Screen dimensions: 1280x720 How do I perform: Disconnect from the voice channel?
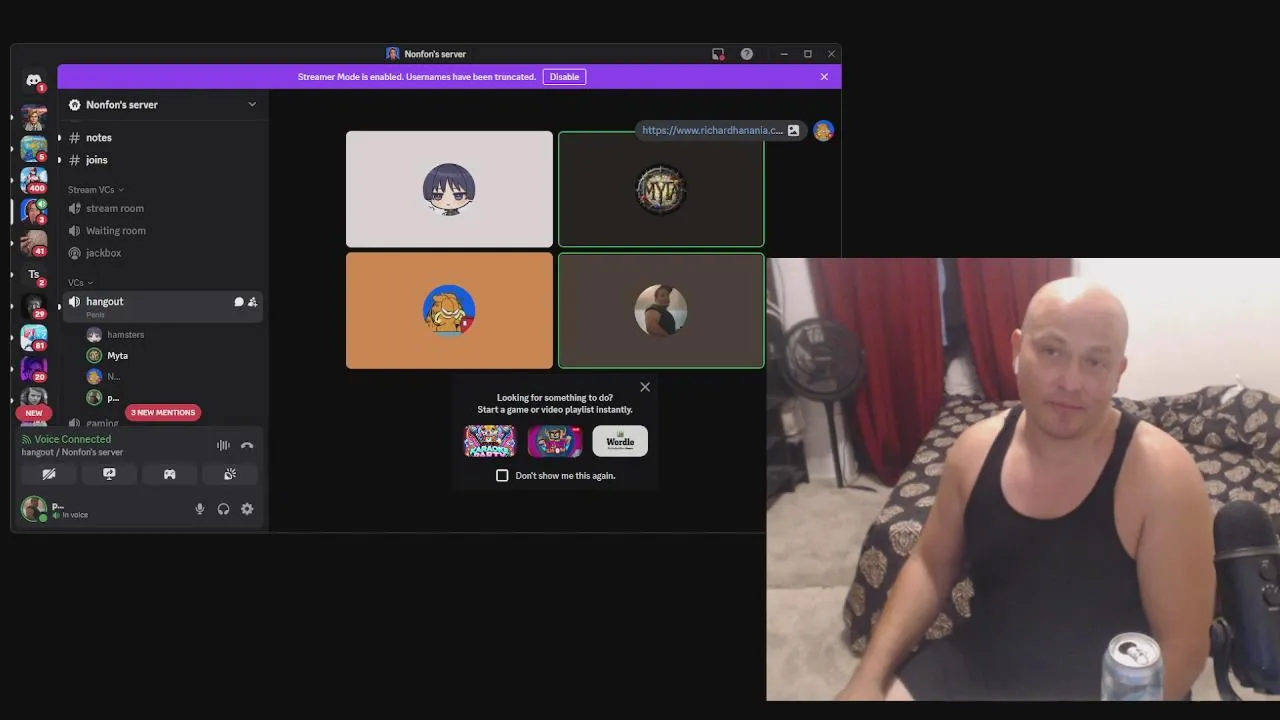point(247,445)
